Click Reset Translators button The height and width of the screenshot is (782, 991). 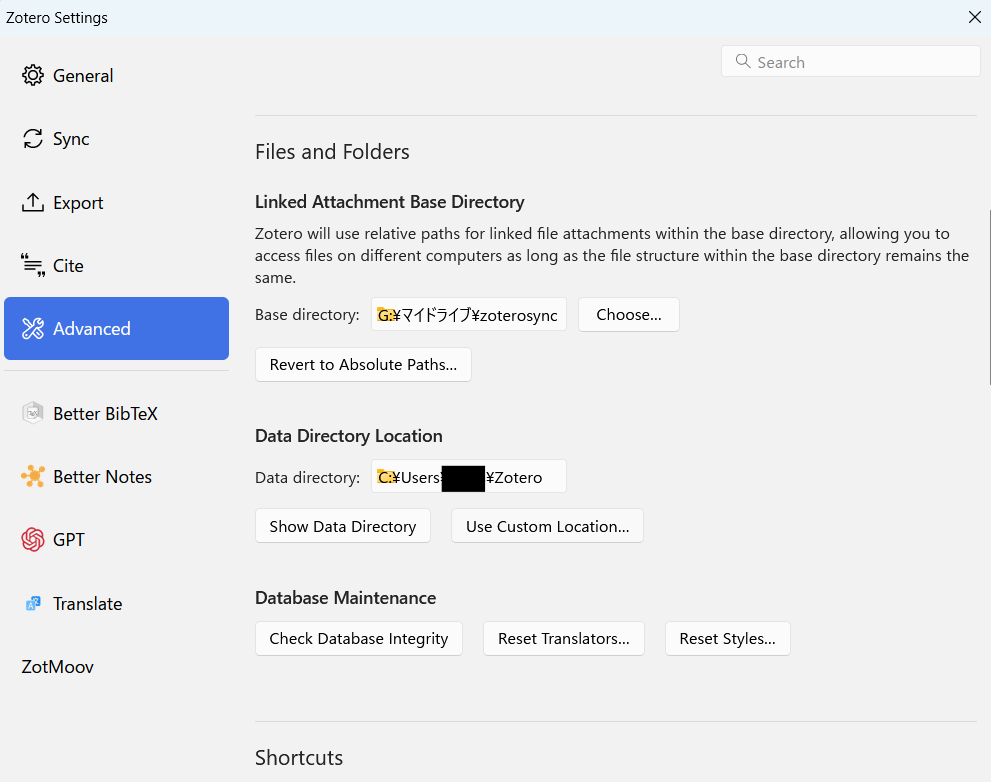(564, 638)
